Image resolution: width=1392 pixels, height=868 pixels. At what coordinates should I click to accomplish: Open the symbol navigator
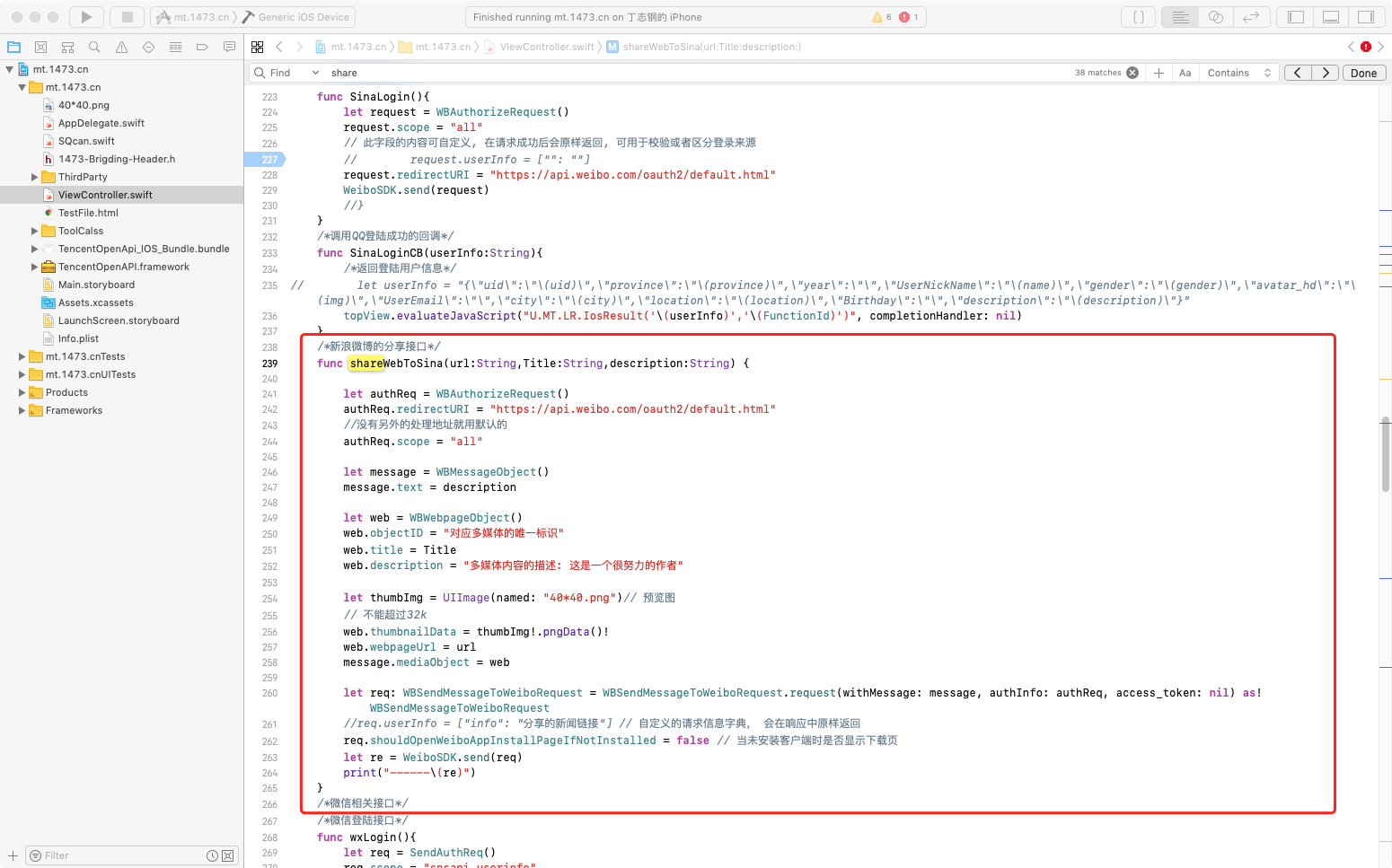[67, 47]
